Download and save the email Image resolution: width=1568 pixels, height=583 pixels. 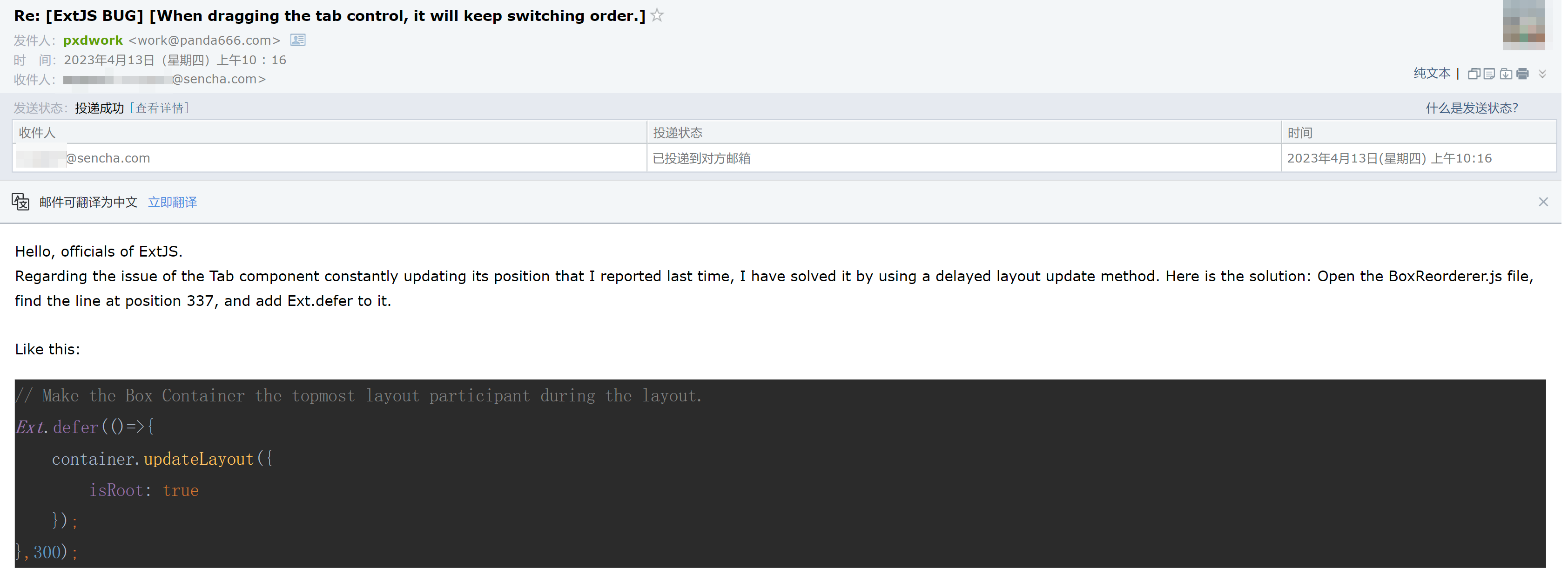(1506, 73)
